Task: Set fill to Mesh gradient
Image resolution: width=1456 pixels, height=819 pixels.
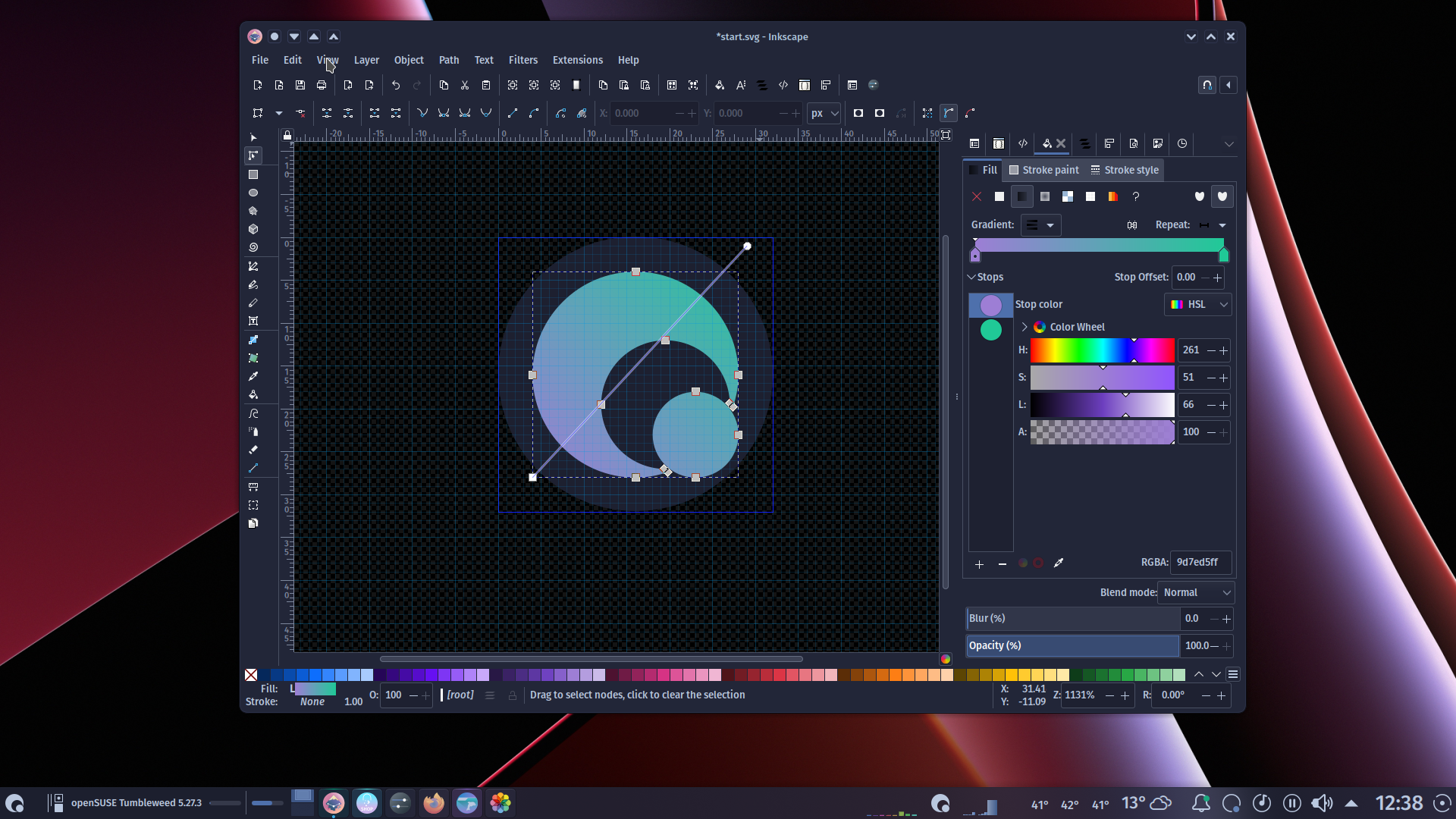Action: [x=1068, y=196]
